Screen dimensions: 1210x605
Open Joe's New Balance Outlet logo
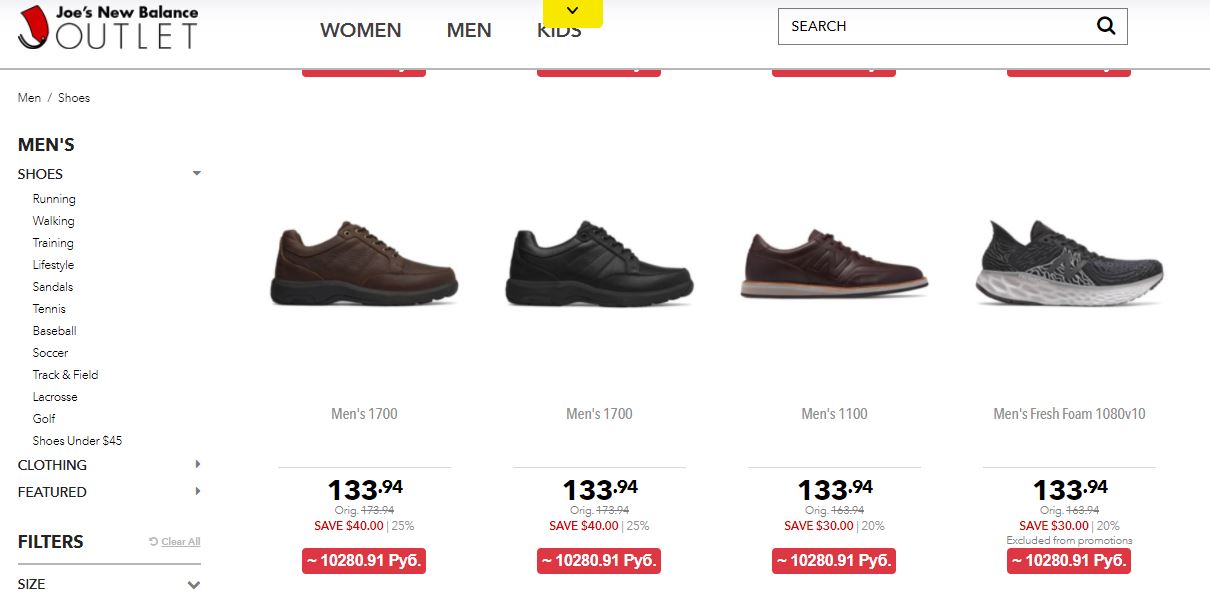coord(108,27)
